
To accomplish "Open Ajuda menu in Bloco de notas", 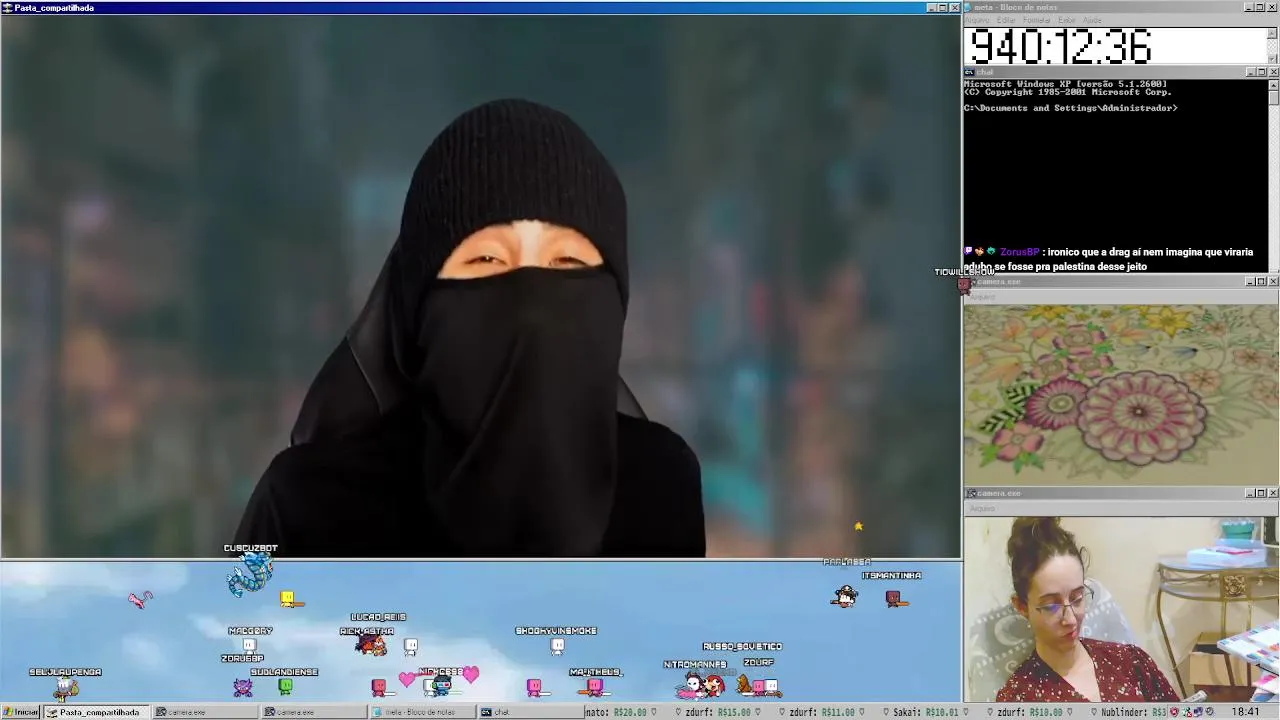I will 1092,20.
